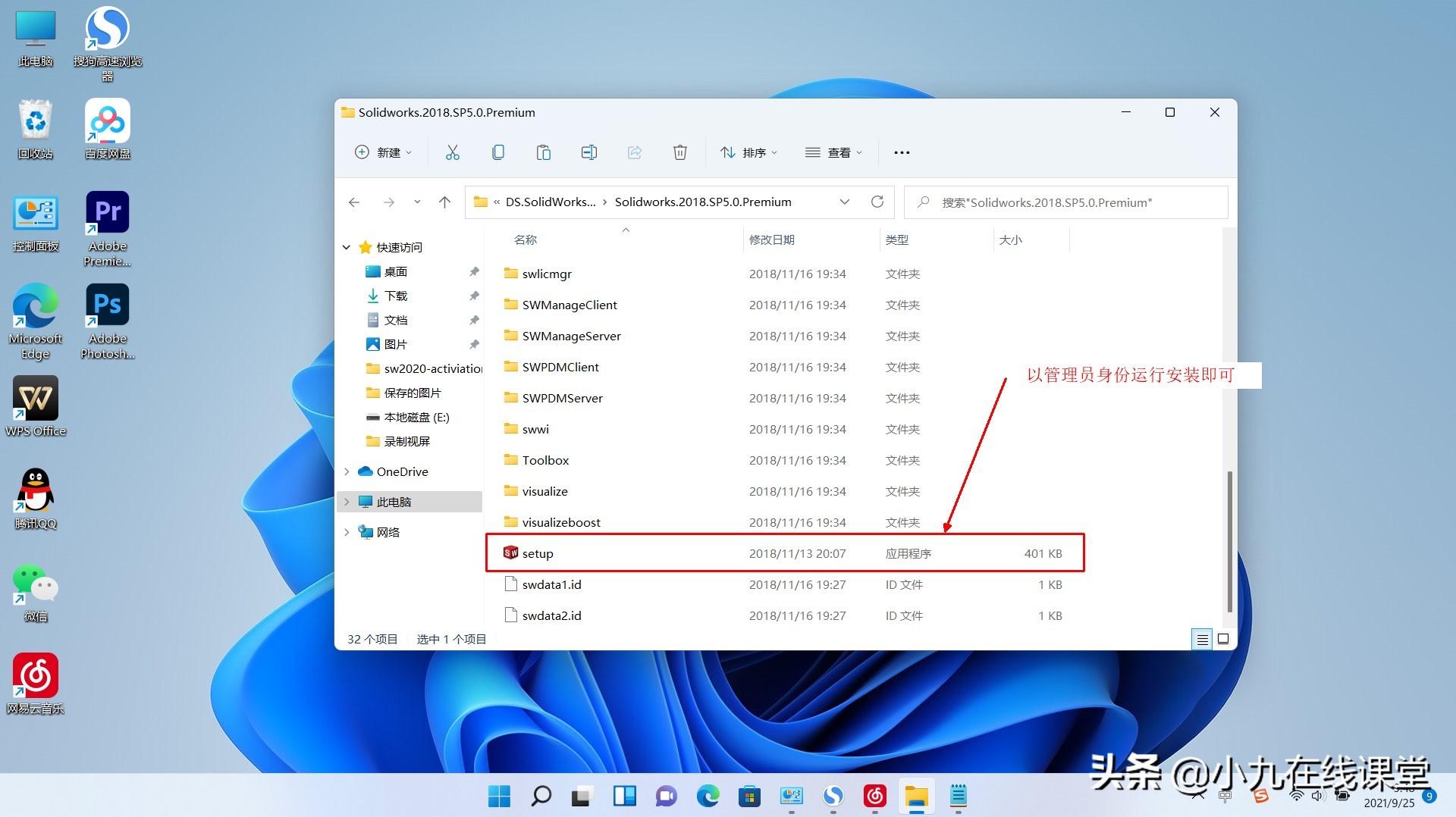Click the Refresh icon beside the address bar

pos(877,202)
